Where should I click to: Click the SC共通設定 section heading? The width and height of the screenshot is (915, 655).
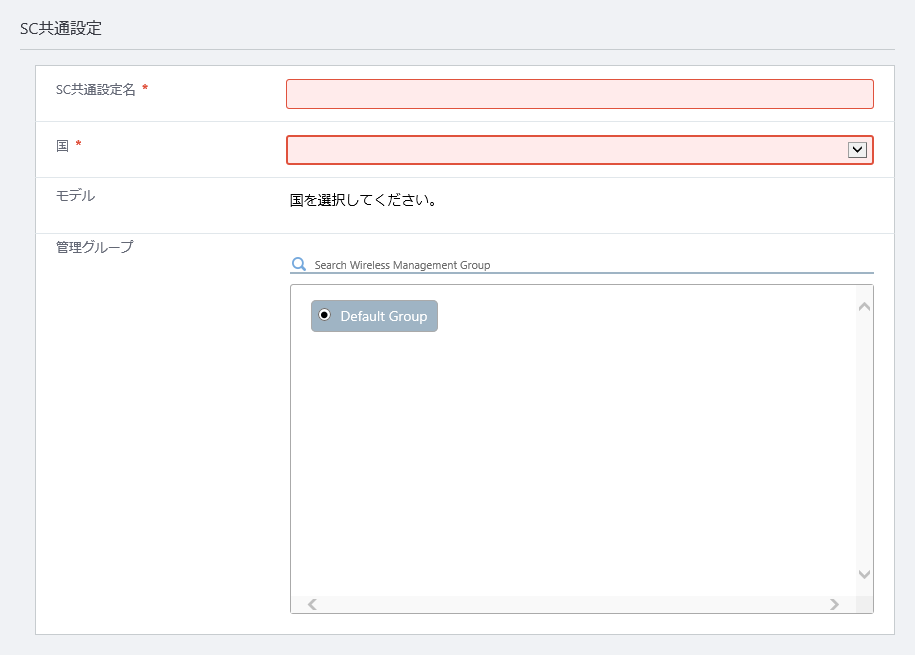[x=61, y=28]
